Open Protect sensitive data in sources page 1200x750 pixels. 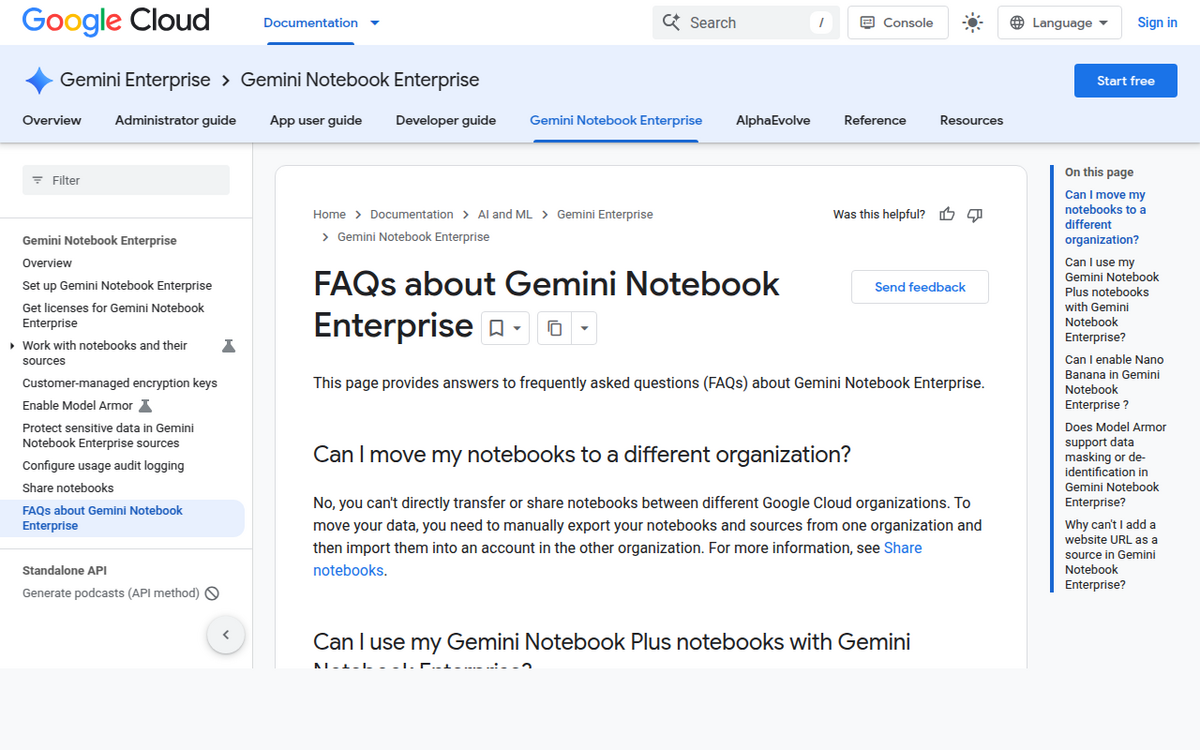pos(108,436)
